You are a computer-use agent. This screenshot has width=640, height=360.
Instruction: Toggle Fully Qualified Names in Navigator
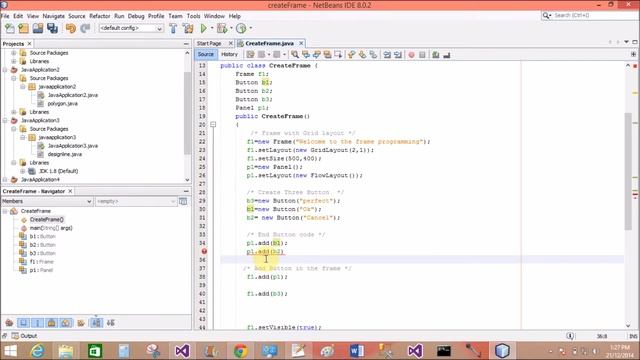[x=81, y=323]
